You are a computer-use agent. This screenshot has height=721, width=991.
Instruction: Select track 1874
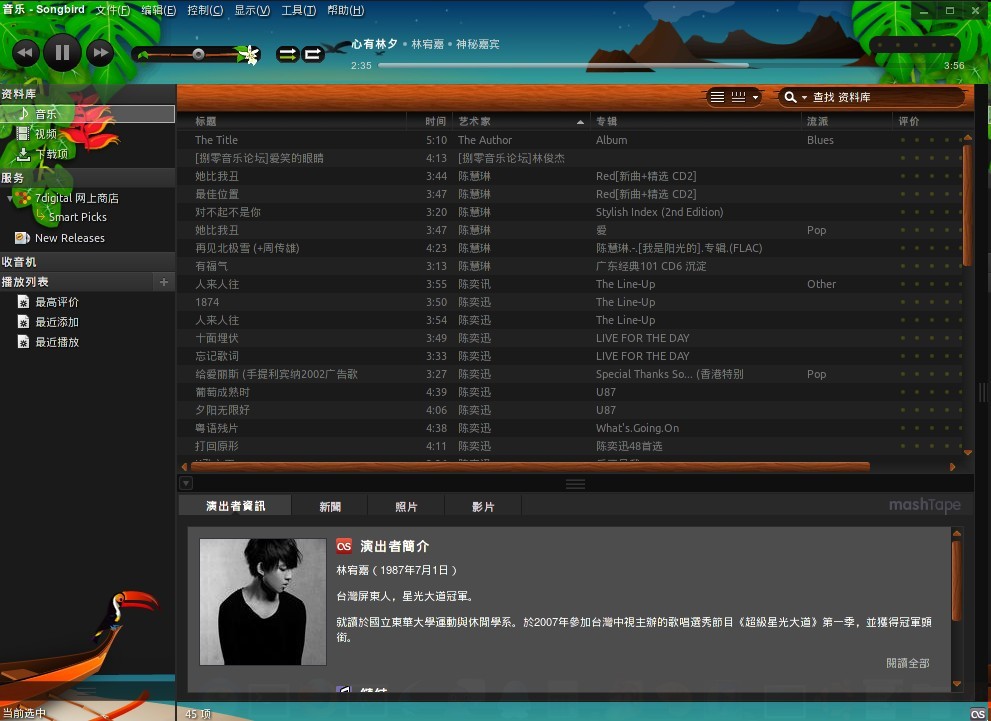207,302
